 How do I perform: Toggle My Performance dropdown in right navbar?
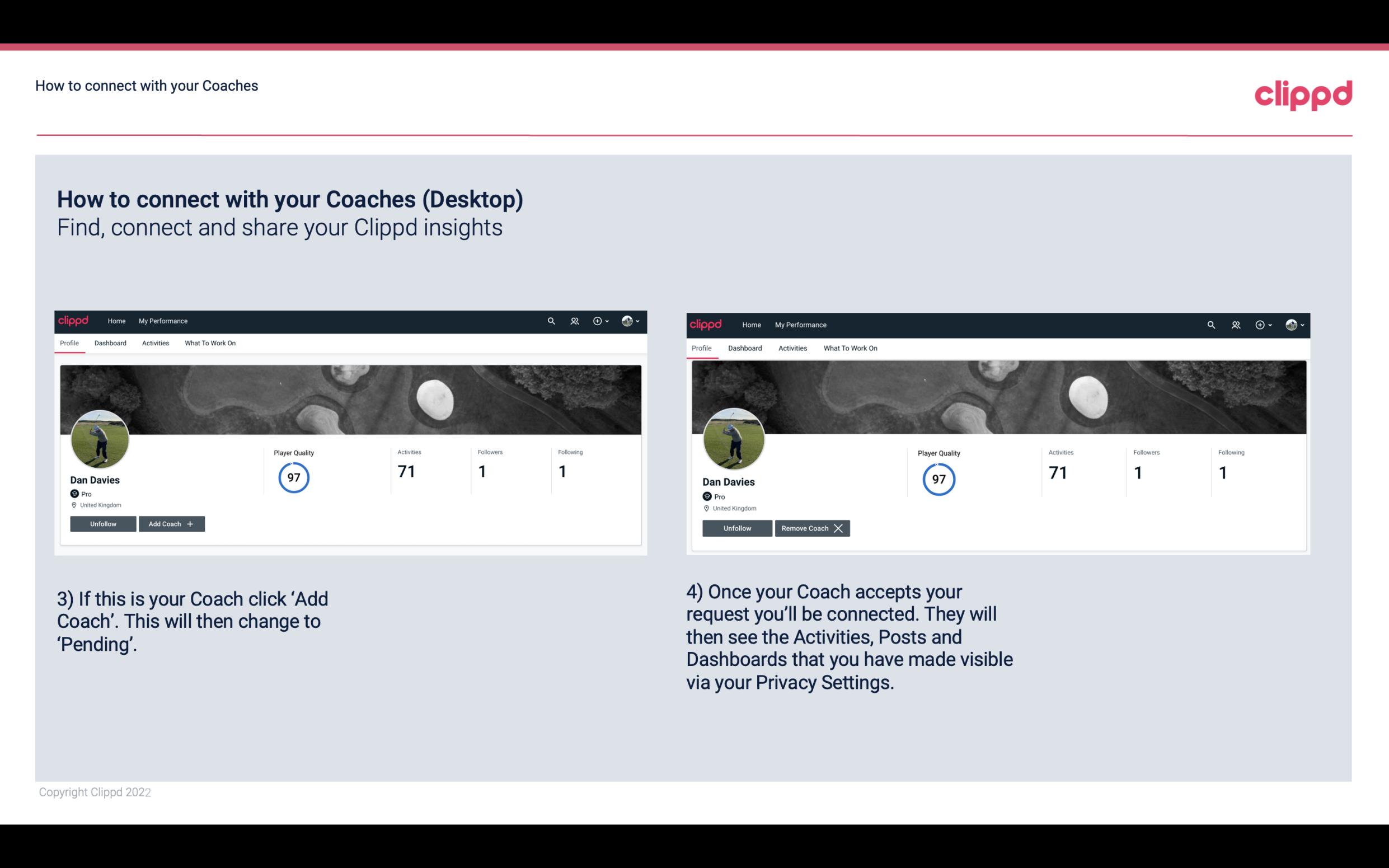pyautogui.click(x=801, y=324)
